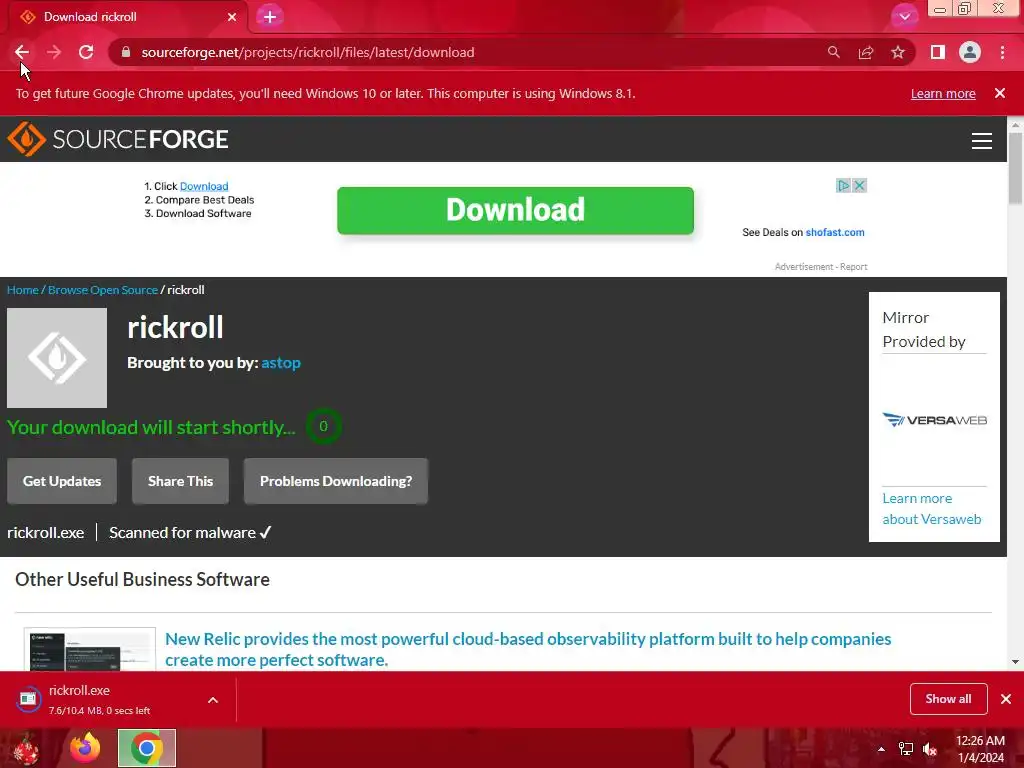Click the New Relic screenshot thumbnail
Image resolution: width=1024 pixels, height=768 pixels.
pos(89,649)
